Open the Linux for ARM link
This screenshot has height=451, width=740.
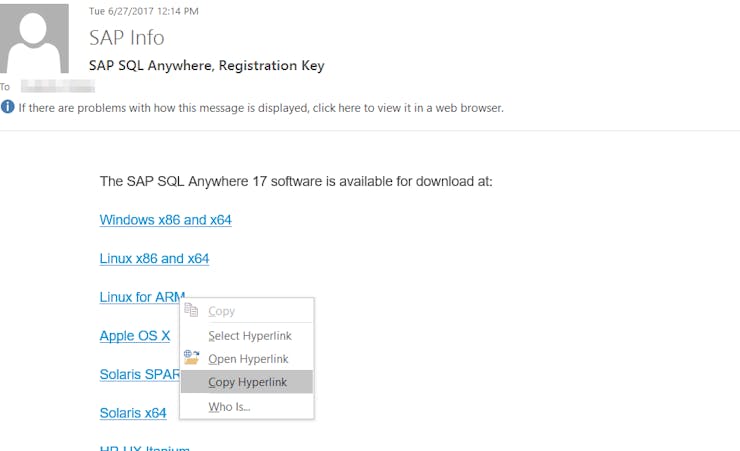142,297
